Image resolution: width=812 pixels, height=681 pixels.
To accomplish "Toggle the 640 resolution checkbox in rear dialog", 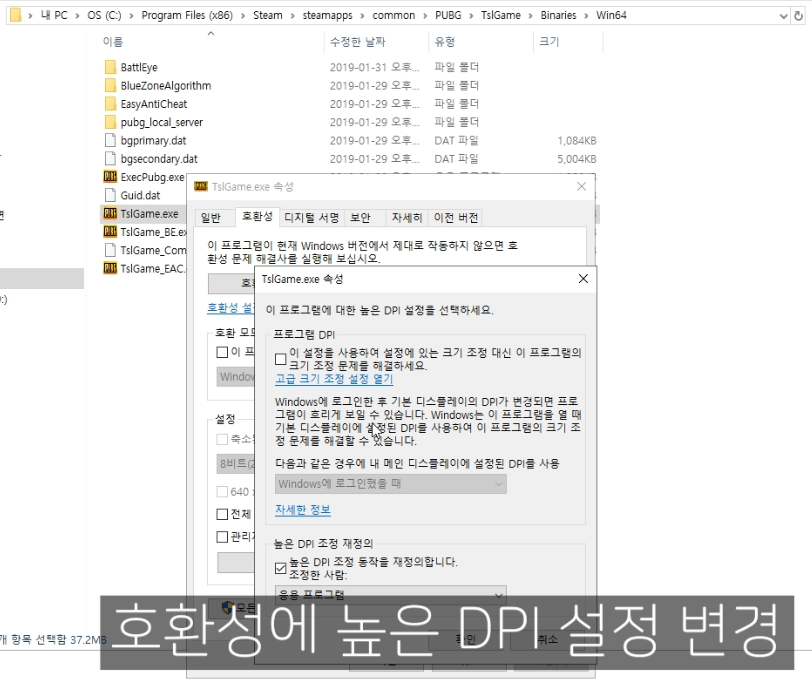I will (x=222, y=491).
